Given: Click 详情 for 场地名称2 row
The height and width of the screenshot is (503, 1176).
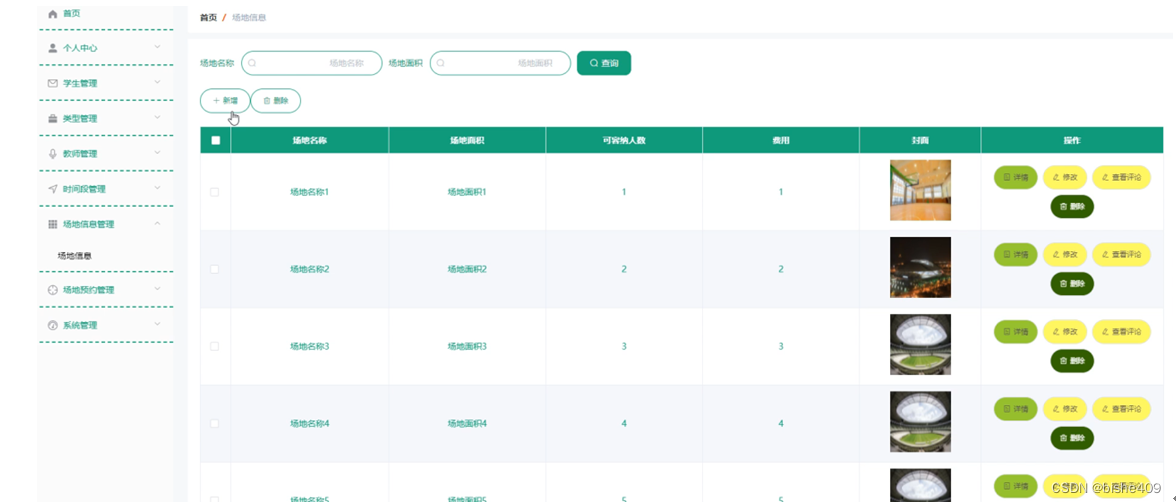Looking at the screenshot, I should pos(1016,255).
